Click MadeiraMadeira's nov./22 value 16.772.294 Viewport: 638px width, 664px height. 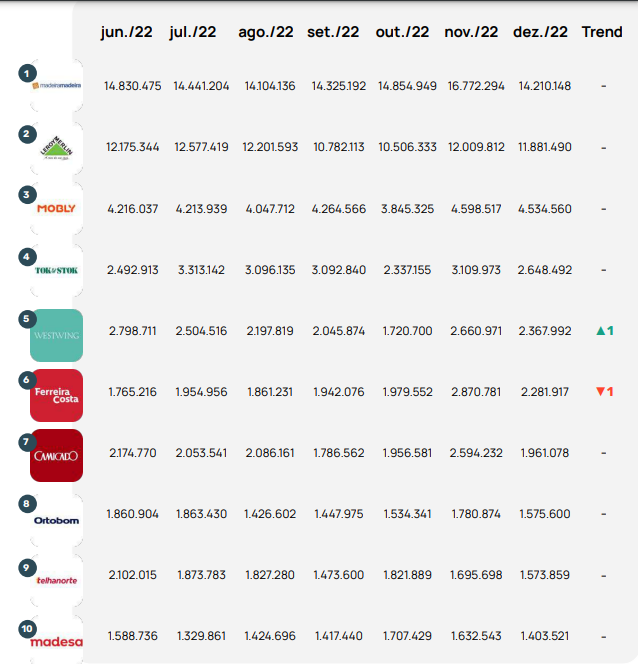pyautogui.click(x=476, y=86)
